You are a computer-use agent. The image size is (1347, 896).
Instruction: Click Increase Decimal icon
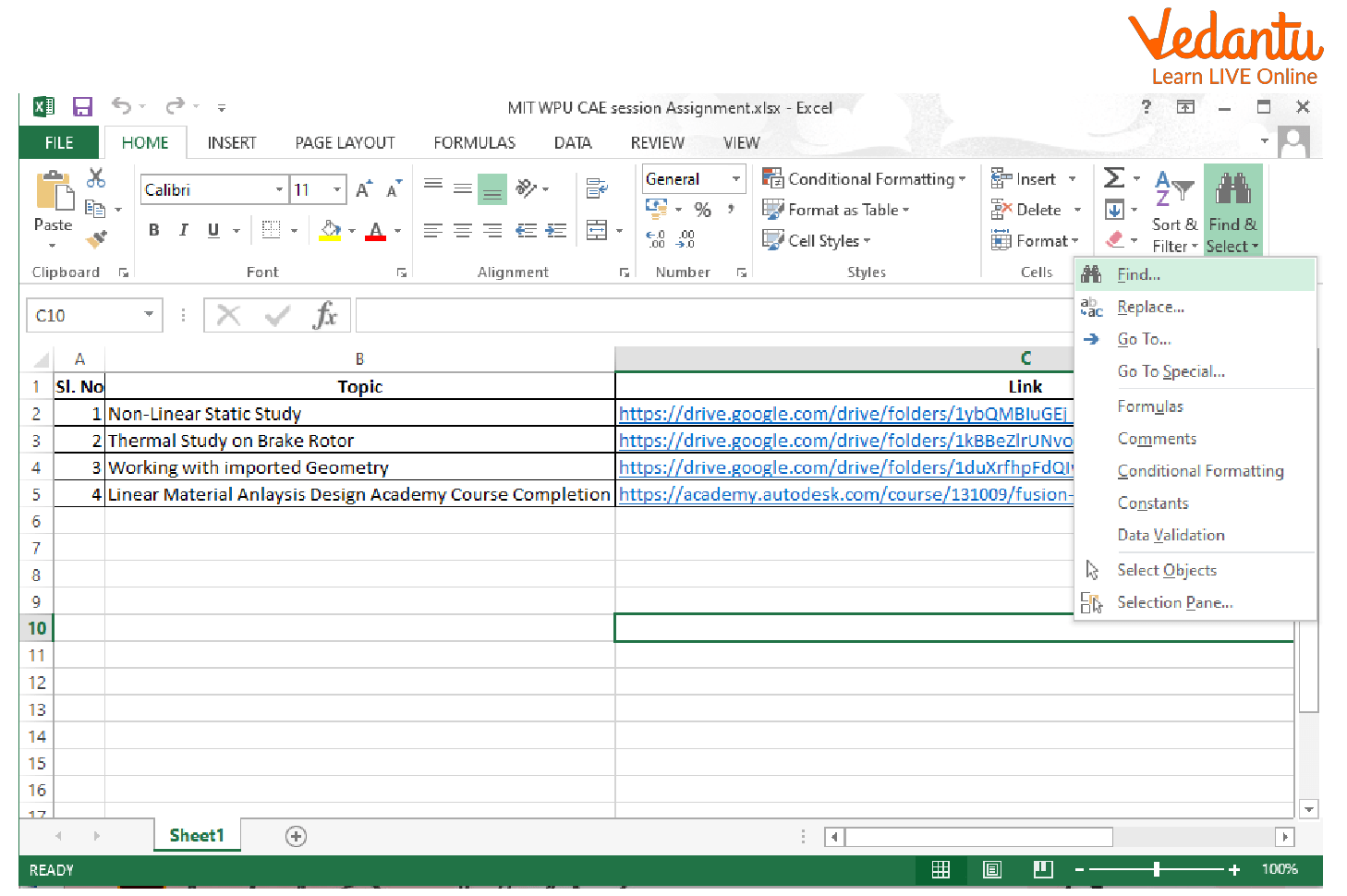pos(655,238)
